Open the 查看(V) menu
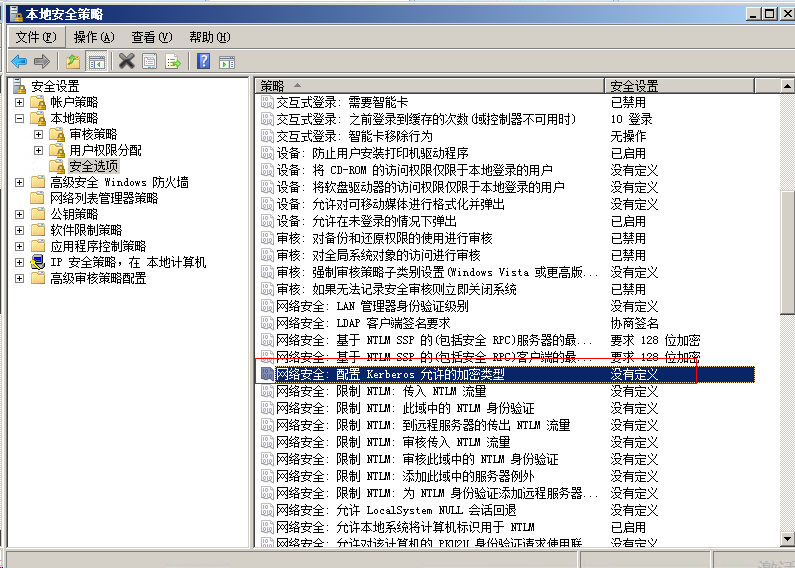The width and height of the screenshot is (795, 568). [x=152, y=37]
